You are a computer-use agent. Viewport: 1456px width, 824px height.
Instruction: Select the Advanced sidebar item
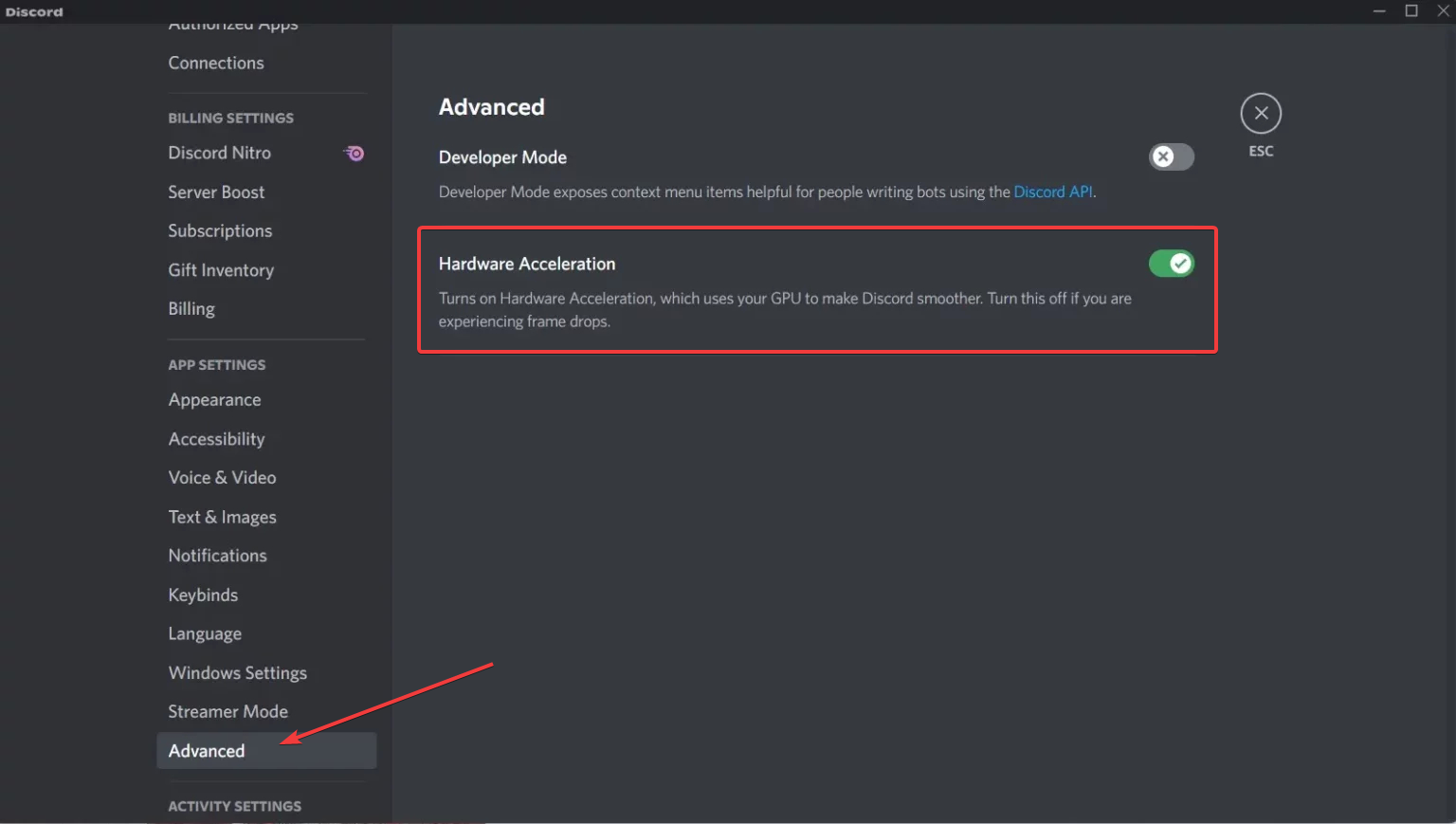[266, 751]
